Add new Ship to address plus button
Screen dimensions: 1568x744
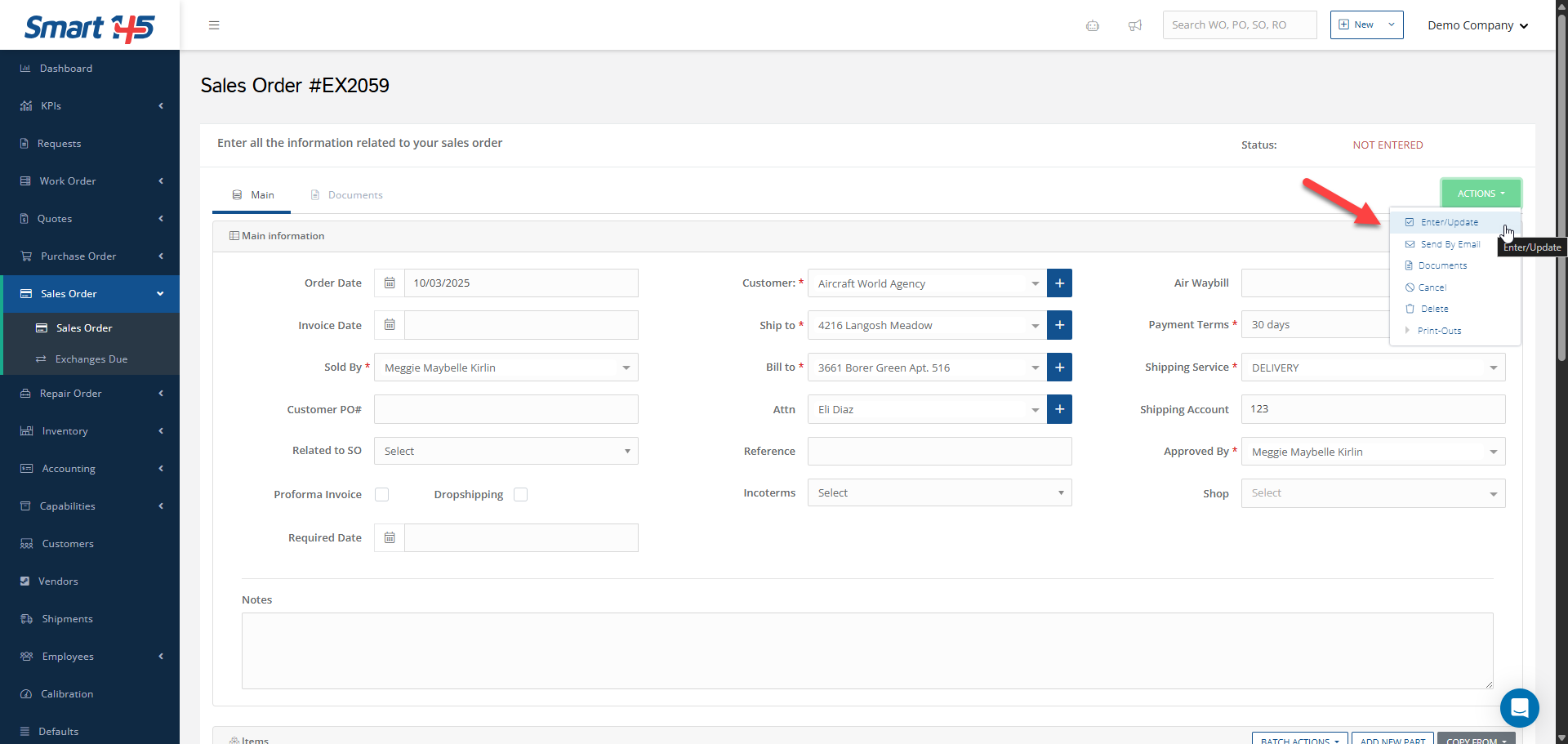click(x=1059, y=325)
